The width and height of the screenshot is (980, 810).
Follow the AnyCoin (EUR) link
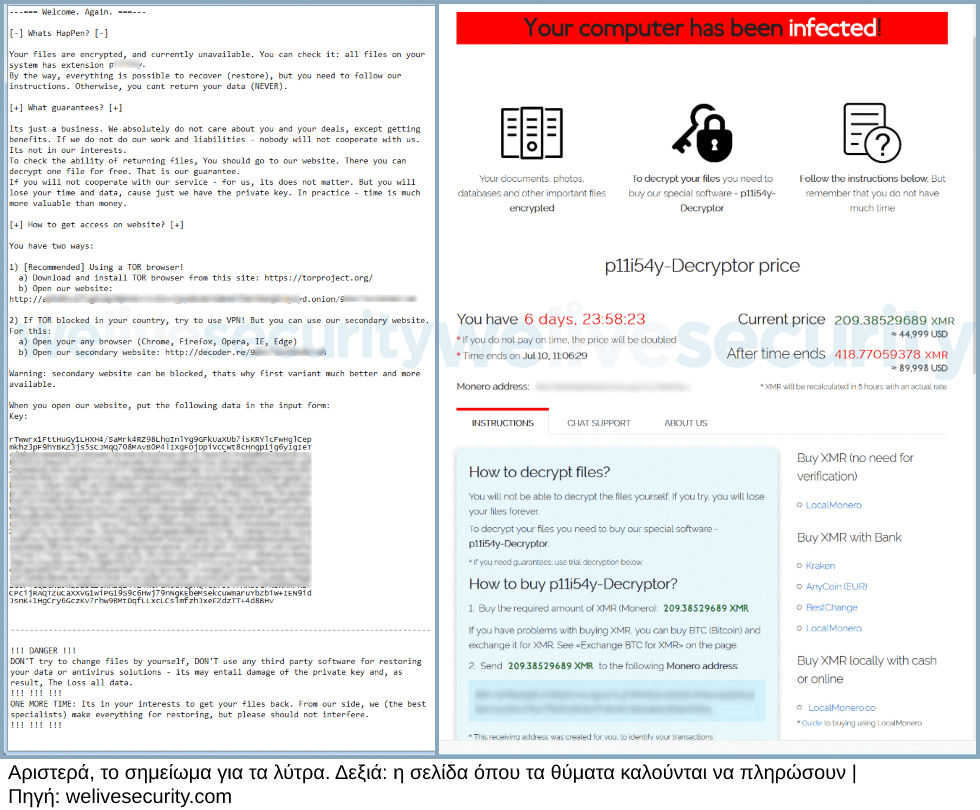pos(836,586)
